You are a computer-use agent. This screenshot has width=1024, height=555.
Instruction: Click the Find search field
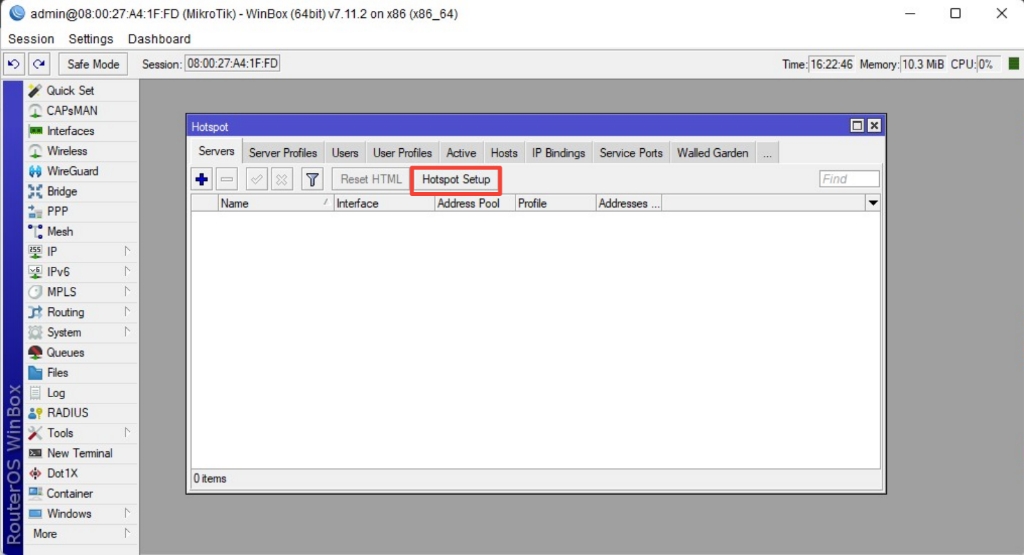(x=849, y=179)
